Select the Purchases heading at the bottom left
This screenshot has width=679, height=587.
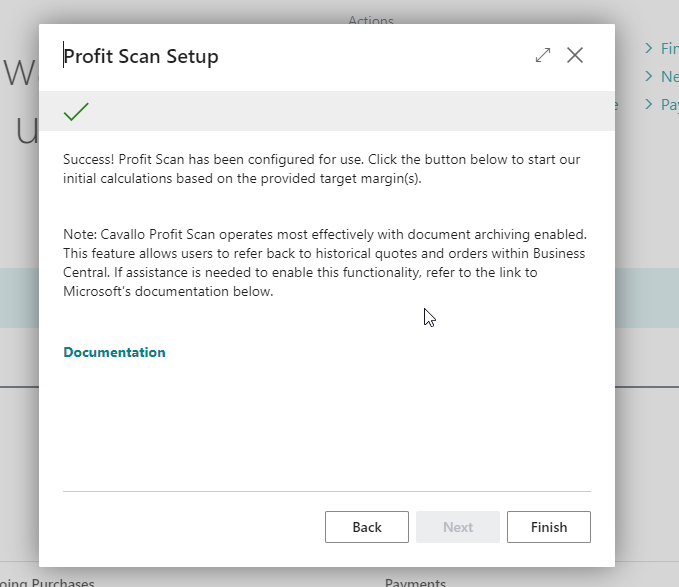coord(60,582)
